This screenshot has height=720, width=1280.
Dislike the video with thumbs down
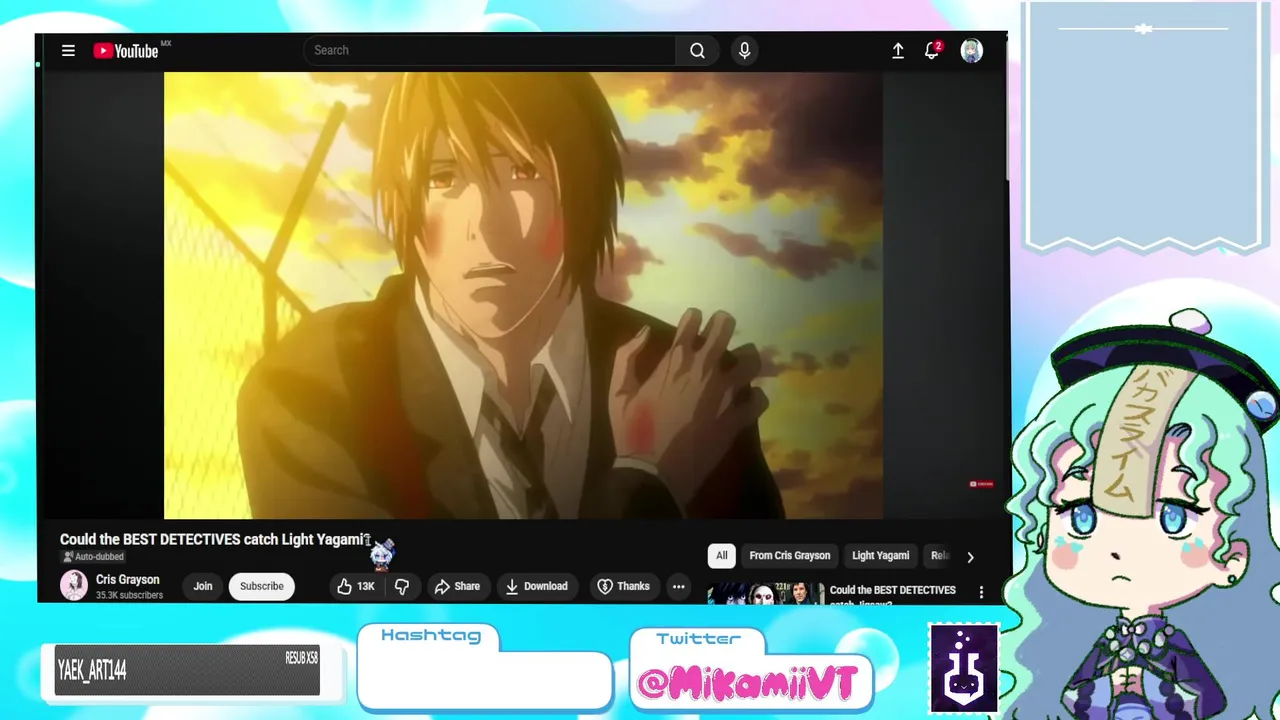[402, 586]
